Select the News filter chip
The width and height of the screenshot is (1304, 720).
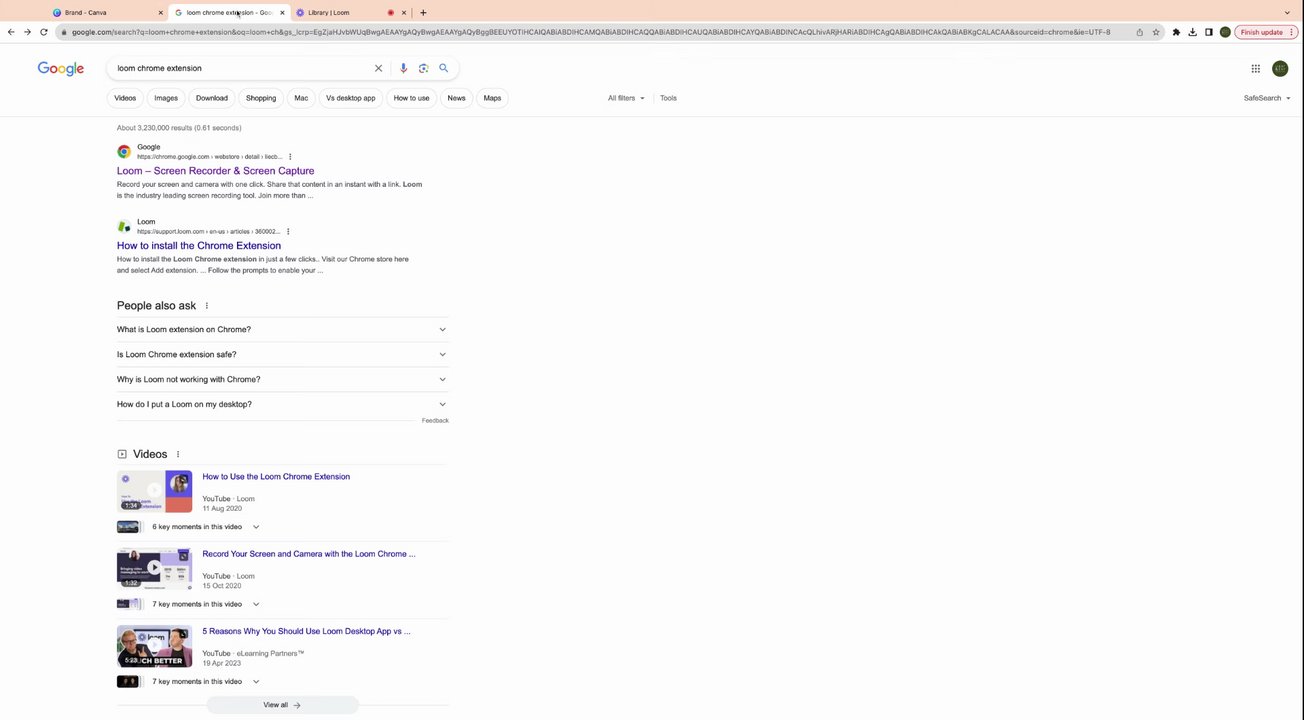[x=456, y=98]
